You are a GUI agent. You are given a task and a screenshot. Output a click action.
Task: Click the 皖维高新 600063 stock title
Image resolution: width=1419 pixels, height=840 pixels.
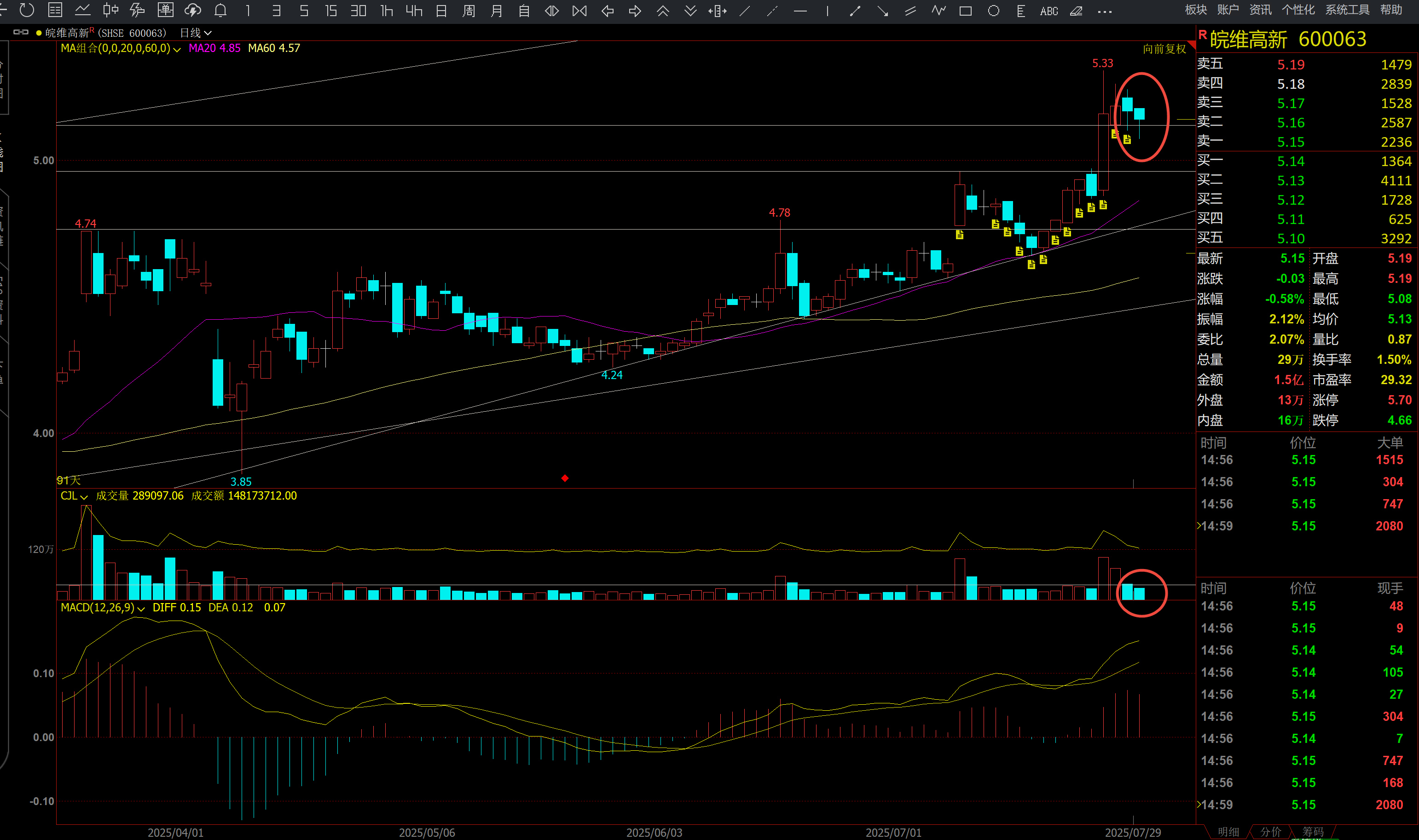click(x=1288, y=39)
